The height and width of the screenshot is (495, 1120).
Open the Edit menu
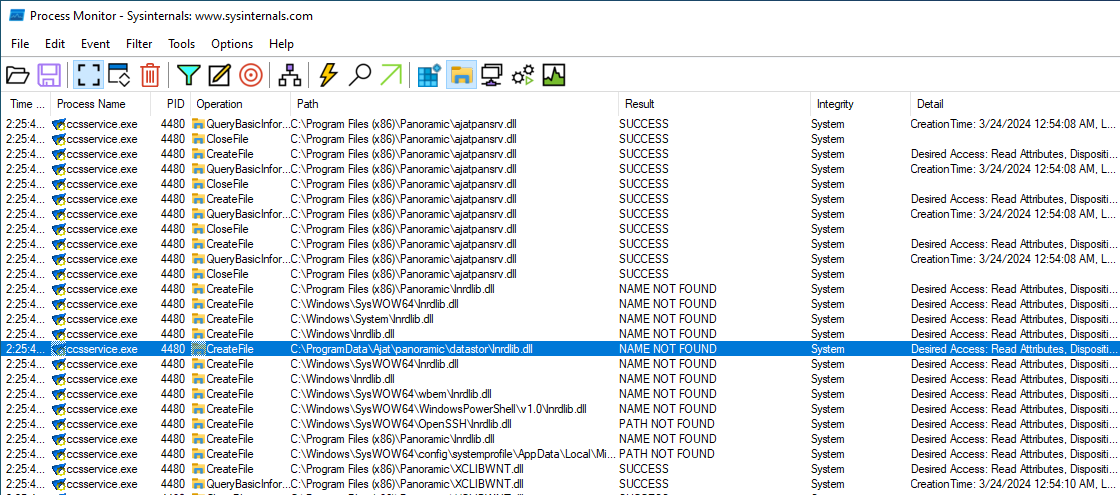[55, 44]
